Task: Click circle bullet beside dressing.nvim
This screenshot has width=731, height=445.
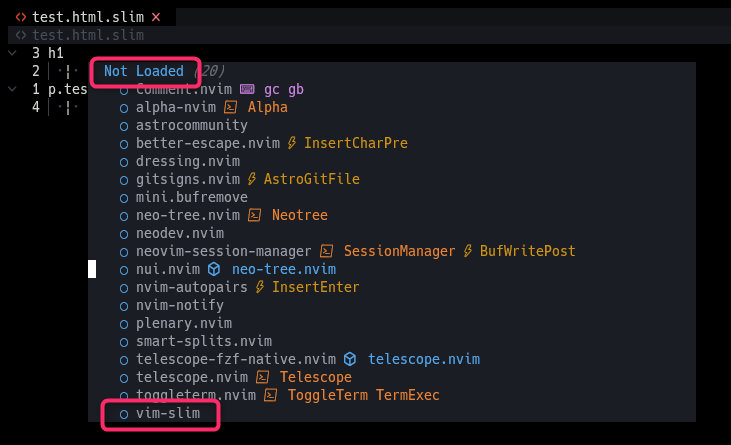Action: [x=124, y=162]
